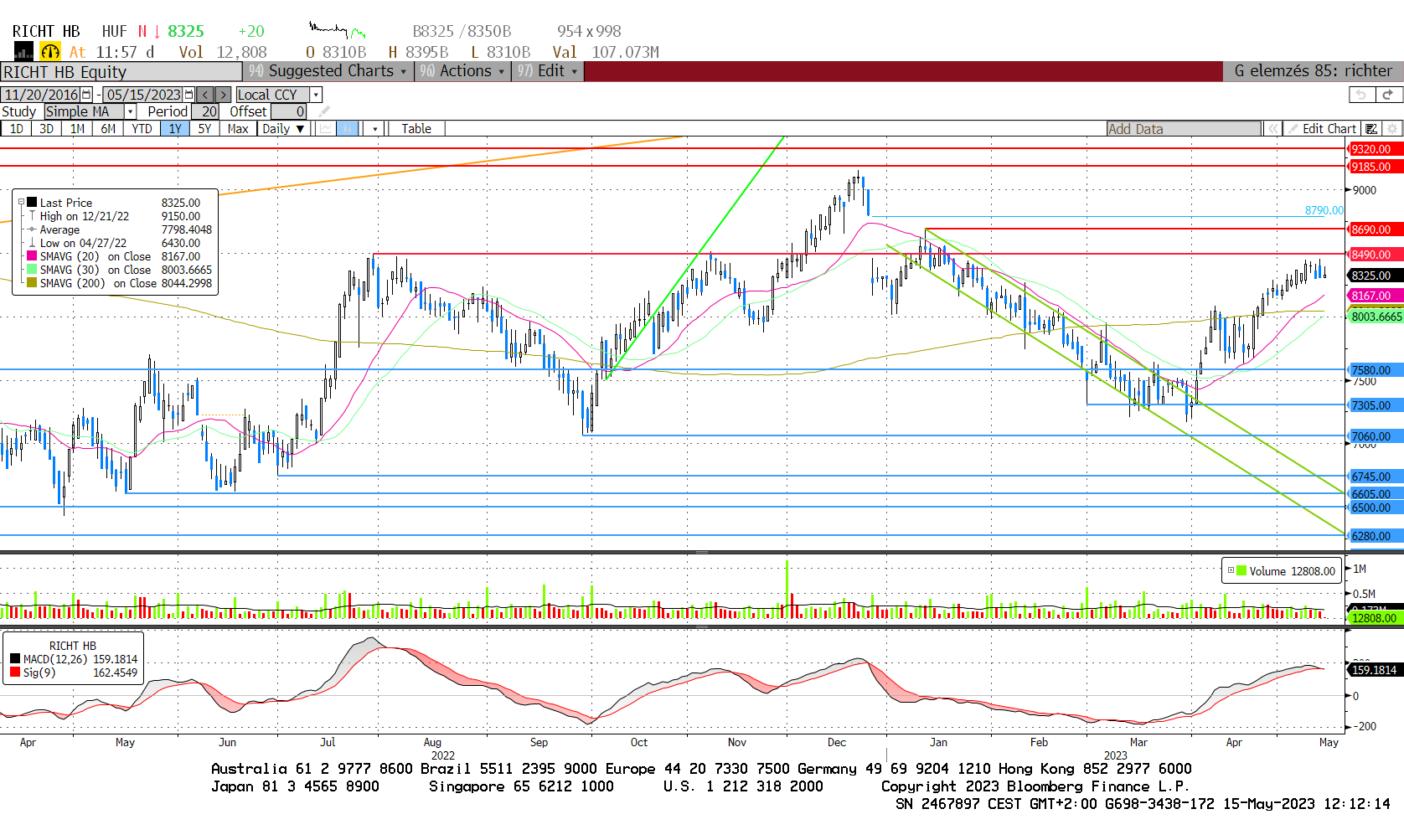The width and height of the screenshot is (1404, 840).
Task: Click the RICHT HB Equity security field
Action: click(121, 72)
